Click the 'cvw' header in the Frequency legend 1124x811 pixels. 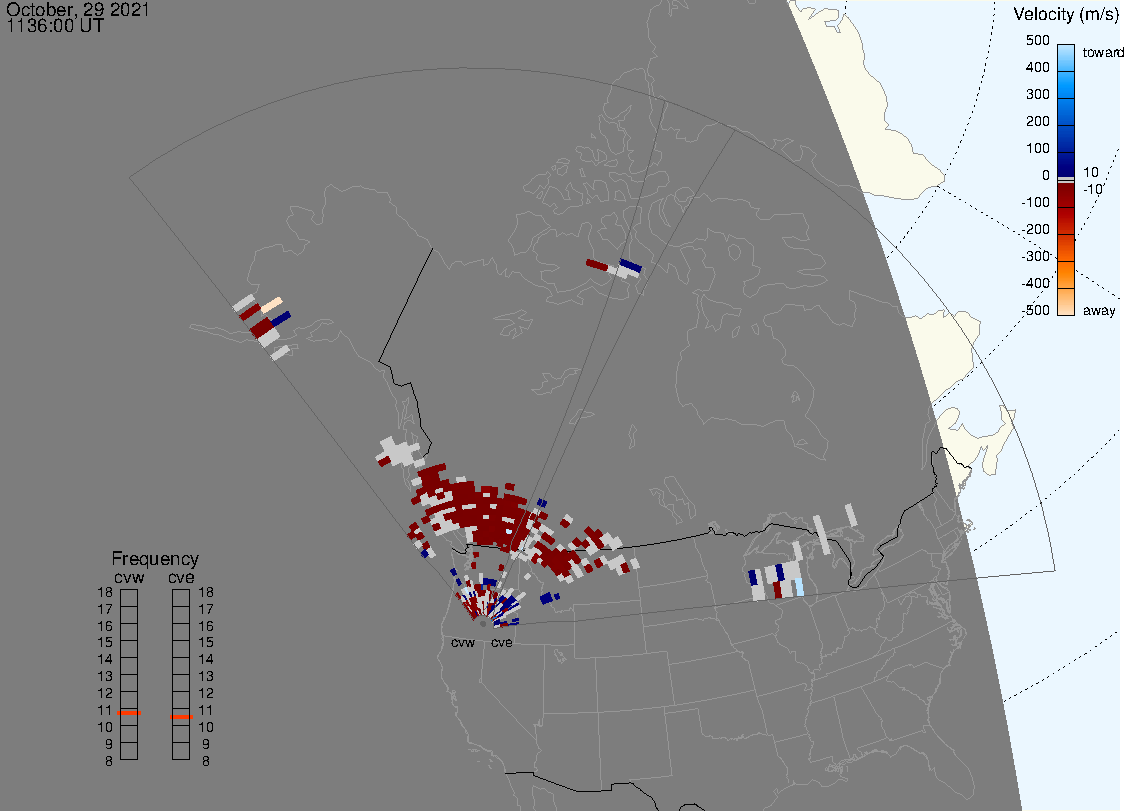tap(129, 577)
